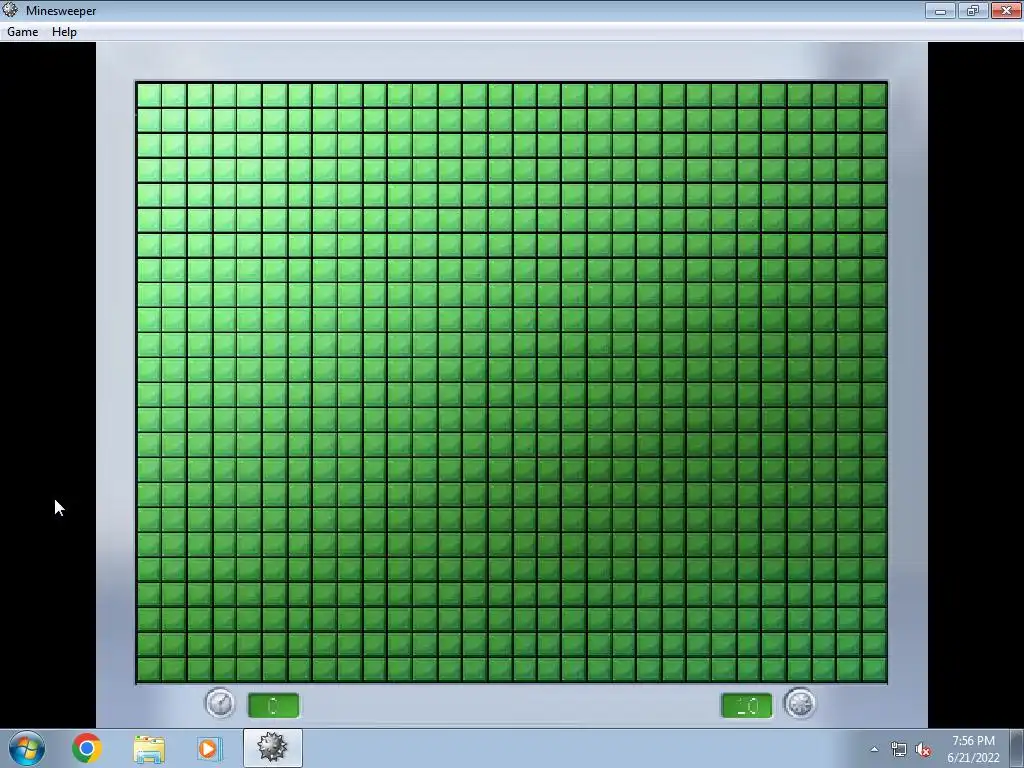1024x768 pixels.
Task: Open File Explorer from the taskbar
Action: 149,749
